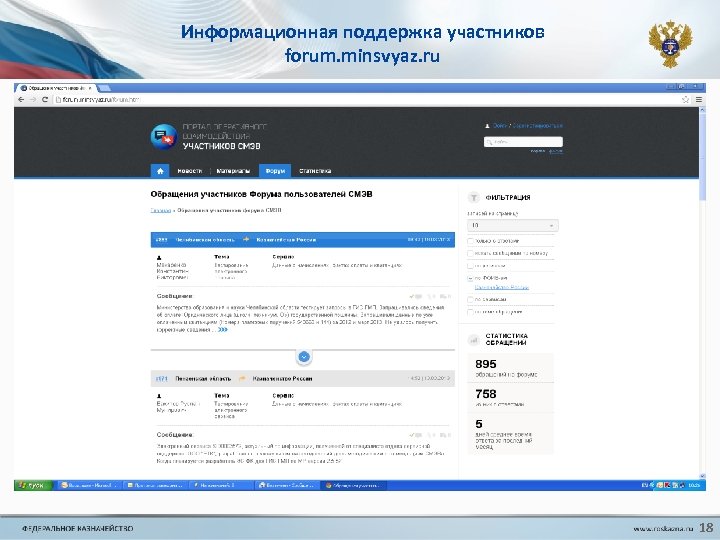720x540 pixels.
Task: Click the system tray clock
Action: [694, 485]
